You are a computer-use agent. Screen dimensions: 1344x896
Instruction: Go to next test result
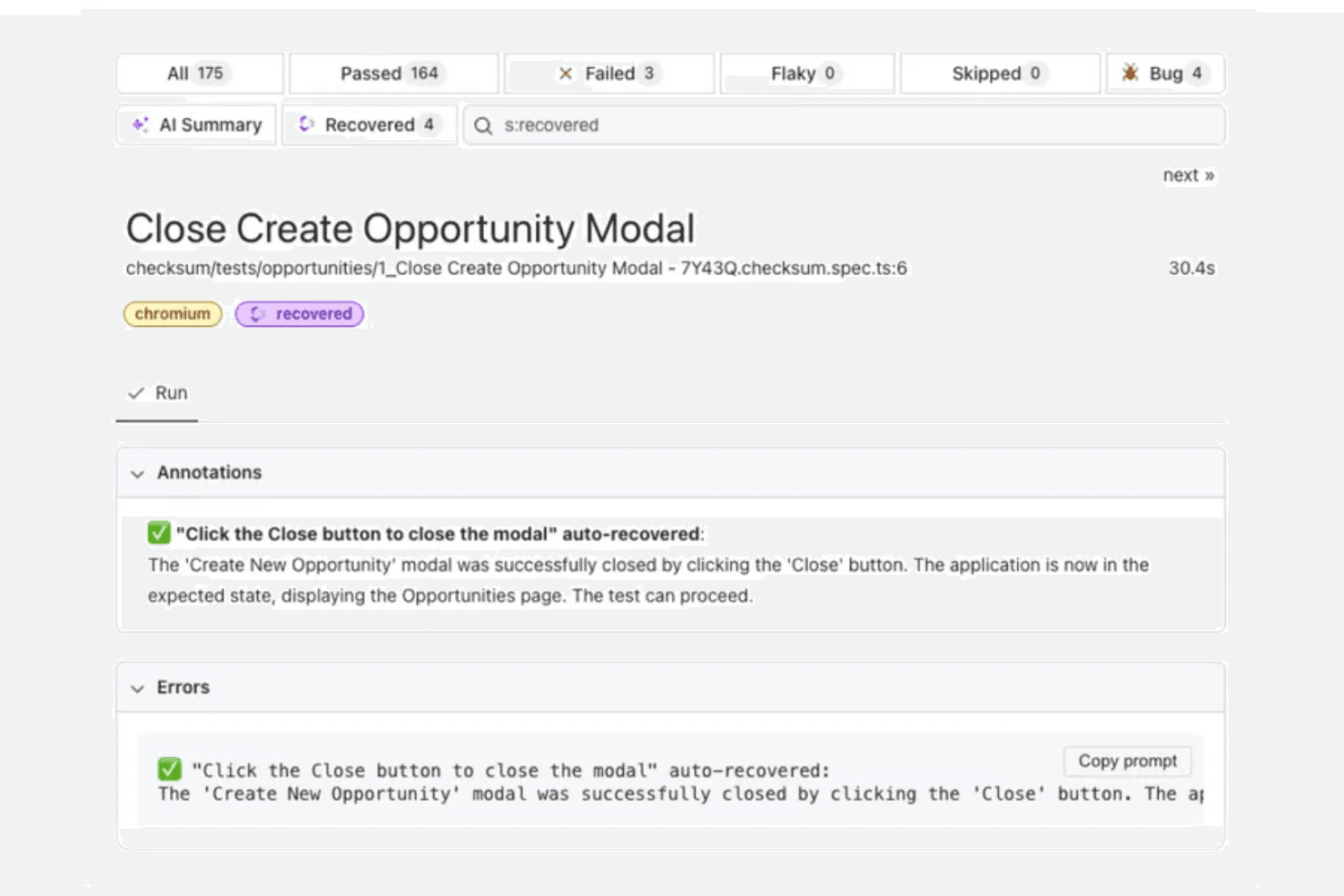tap(1189, 175)
